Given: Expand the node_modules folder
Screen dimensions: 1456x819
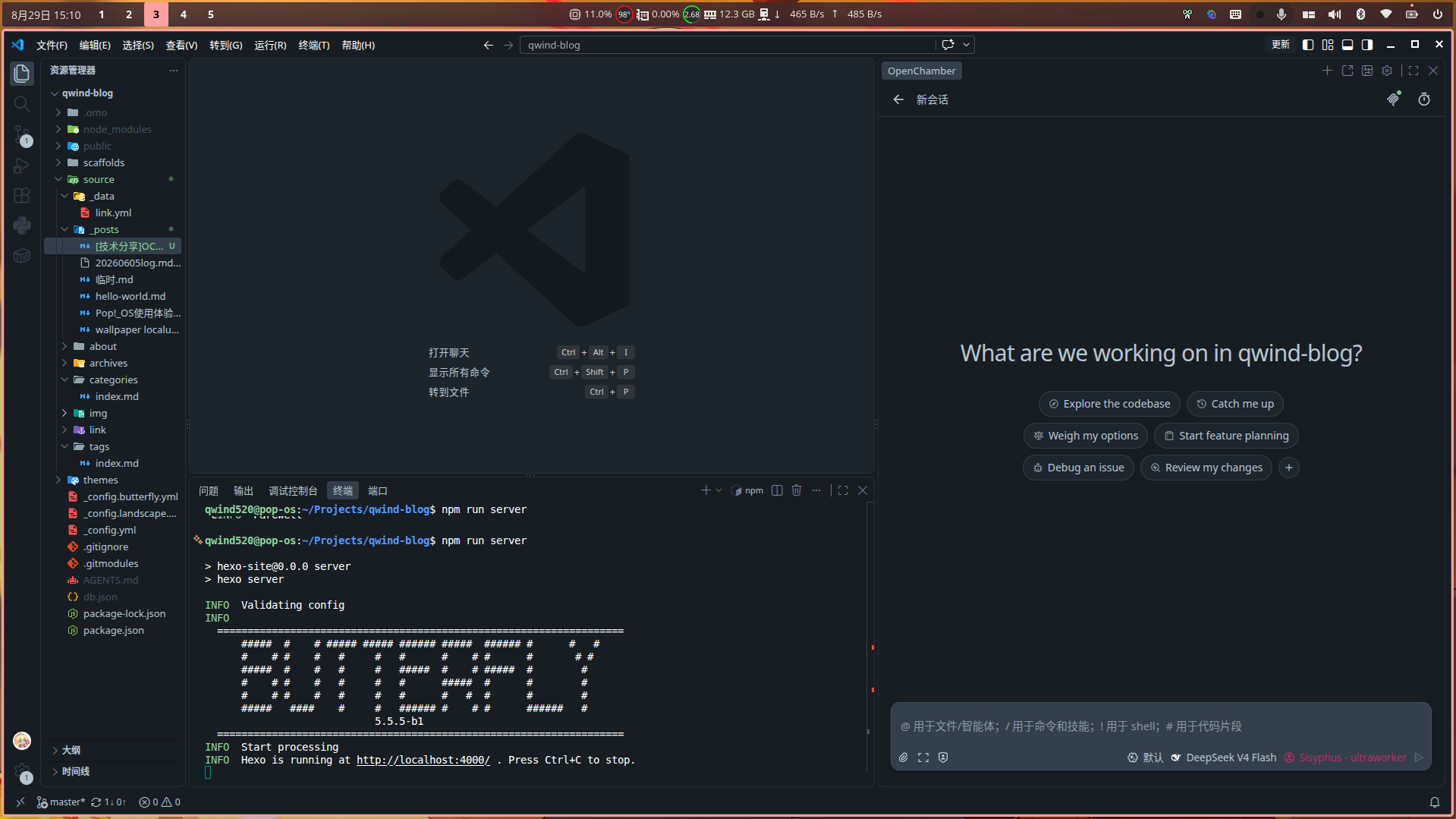Looking at the screenshot, I should 58,129.
